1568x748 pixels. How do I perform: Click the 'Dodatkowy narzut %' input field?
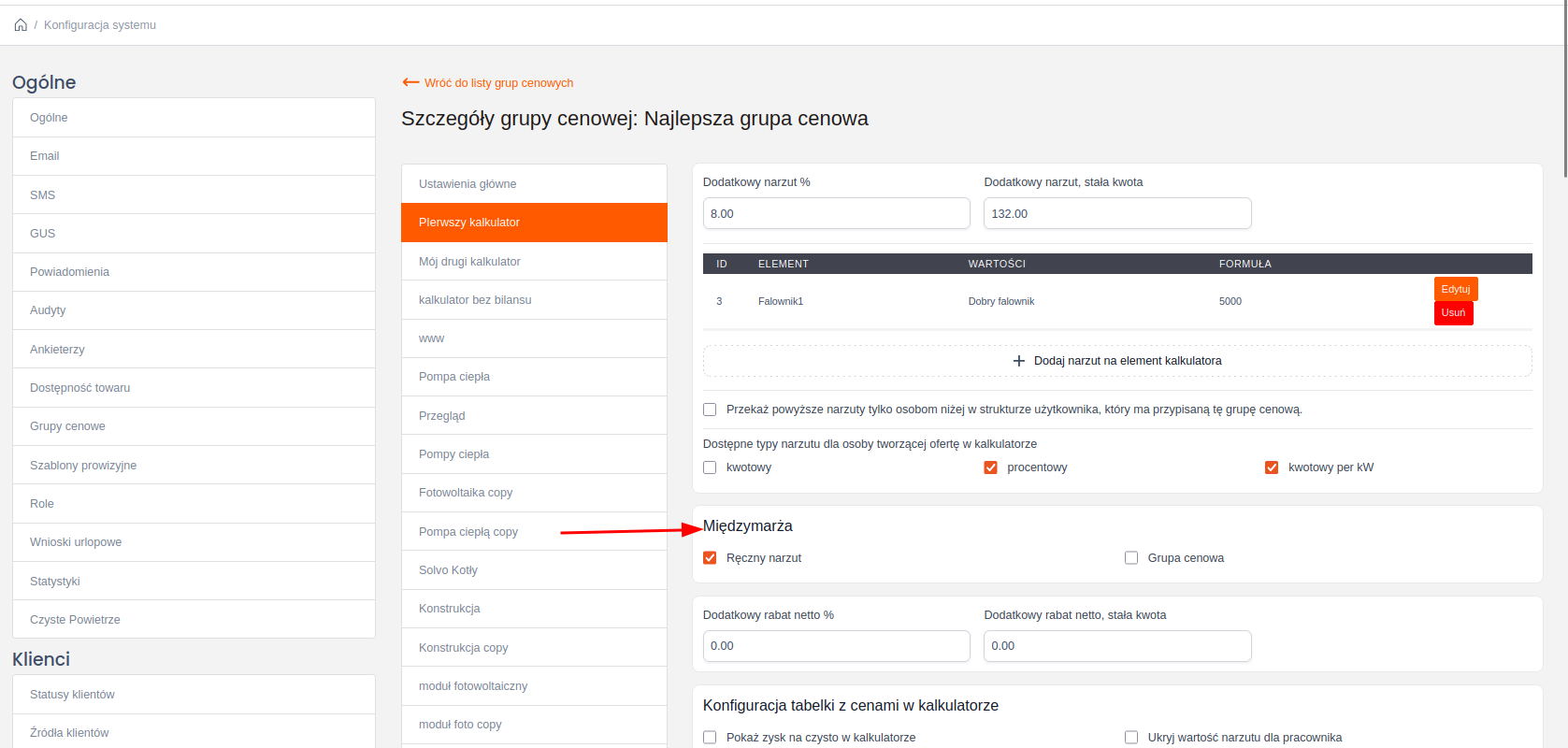pos(836,213)
